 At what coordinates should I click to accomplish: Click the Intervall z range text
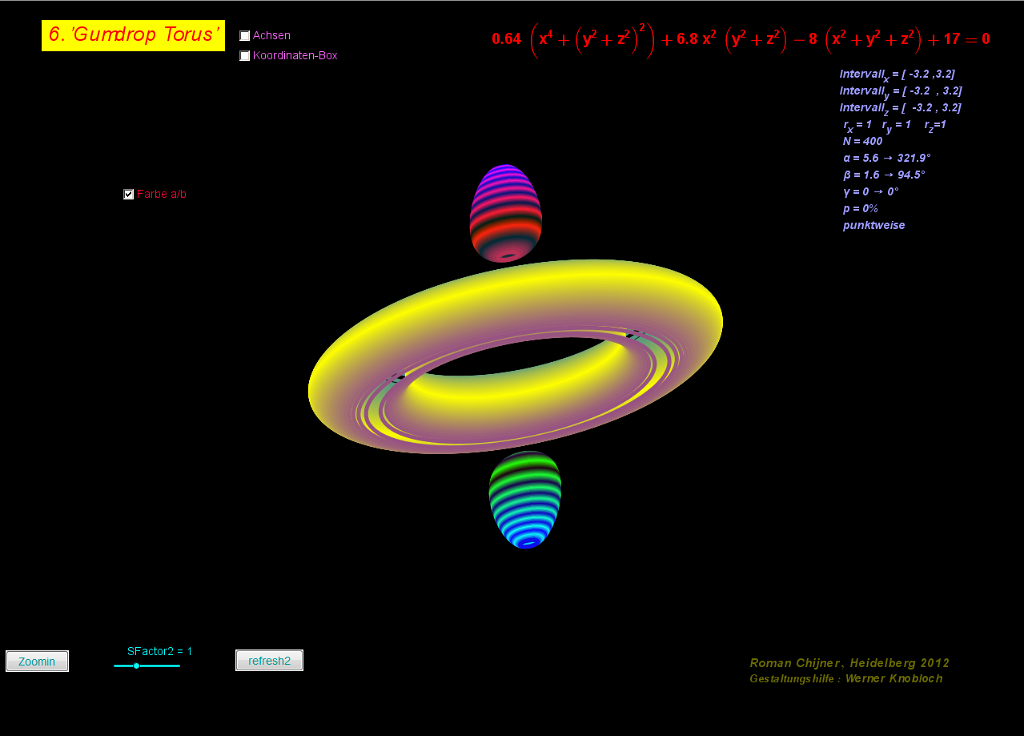(900, 108)
